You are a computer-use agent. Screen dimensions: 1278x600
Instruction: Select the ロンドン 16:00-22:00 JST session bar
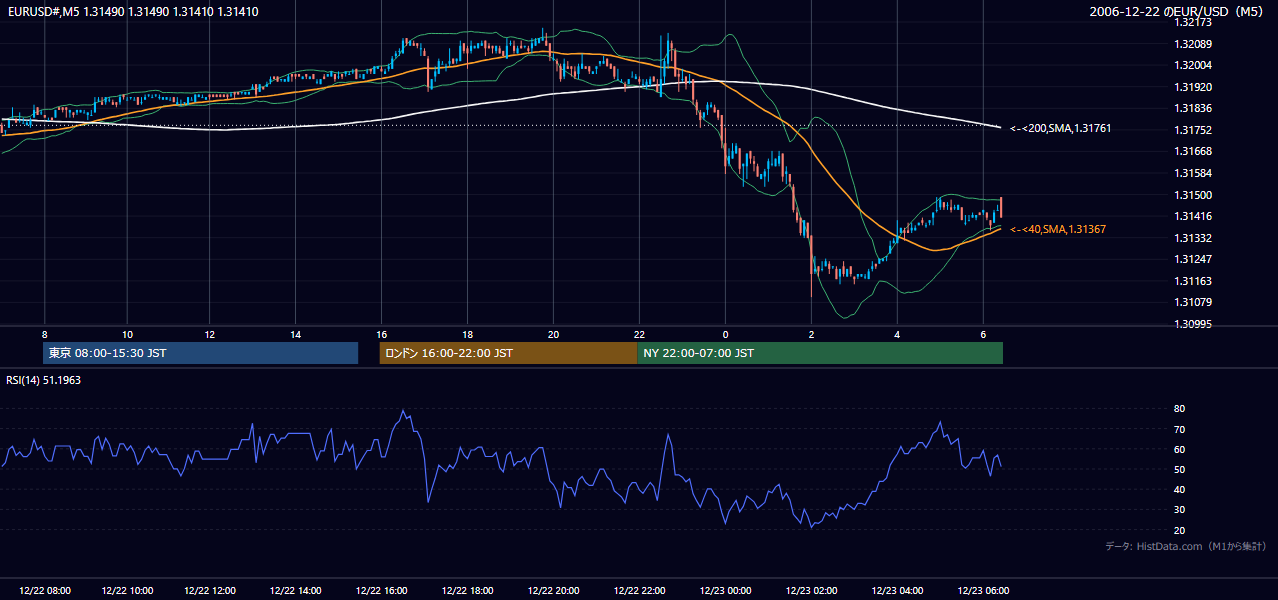pyautogui.click(x=508, y=353)
